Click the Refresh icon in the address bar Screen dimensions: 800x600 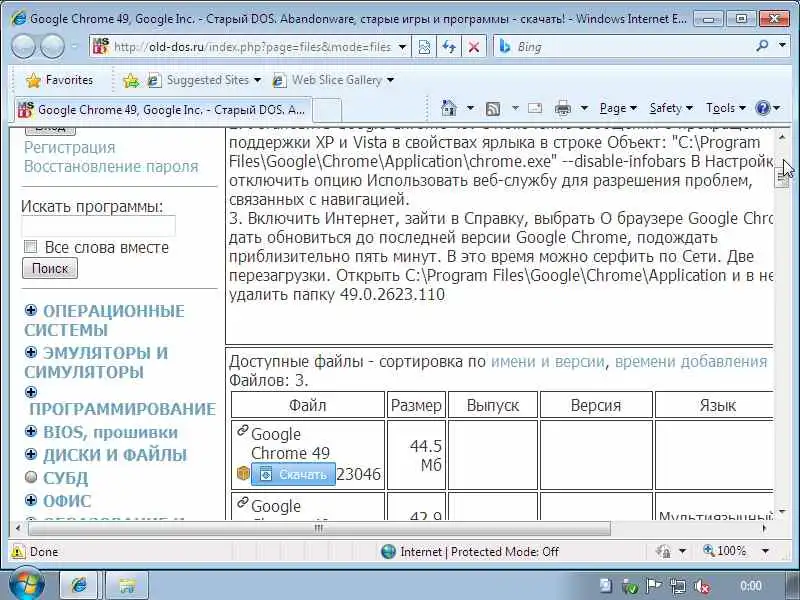449,47
